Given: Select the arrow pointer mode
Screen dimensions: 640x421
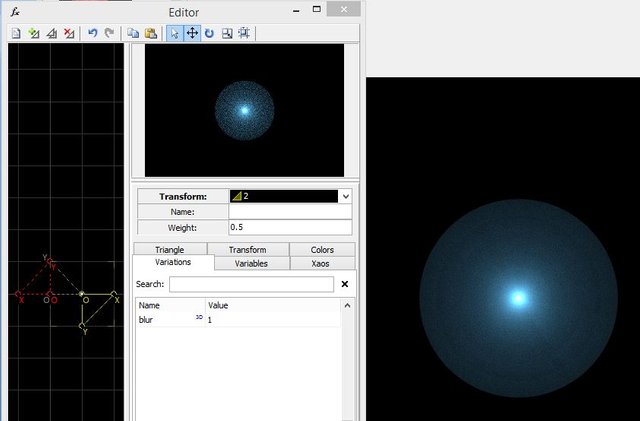Looking at the screenshot, I should tap(175, 33).
